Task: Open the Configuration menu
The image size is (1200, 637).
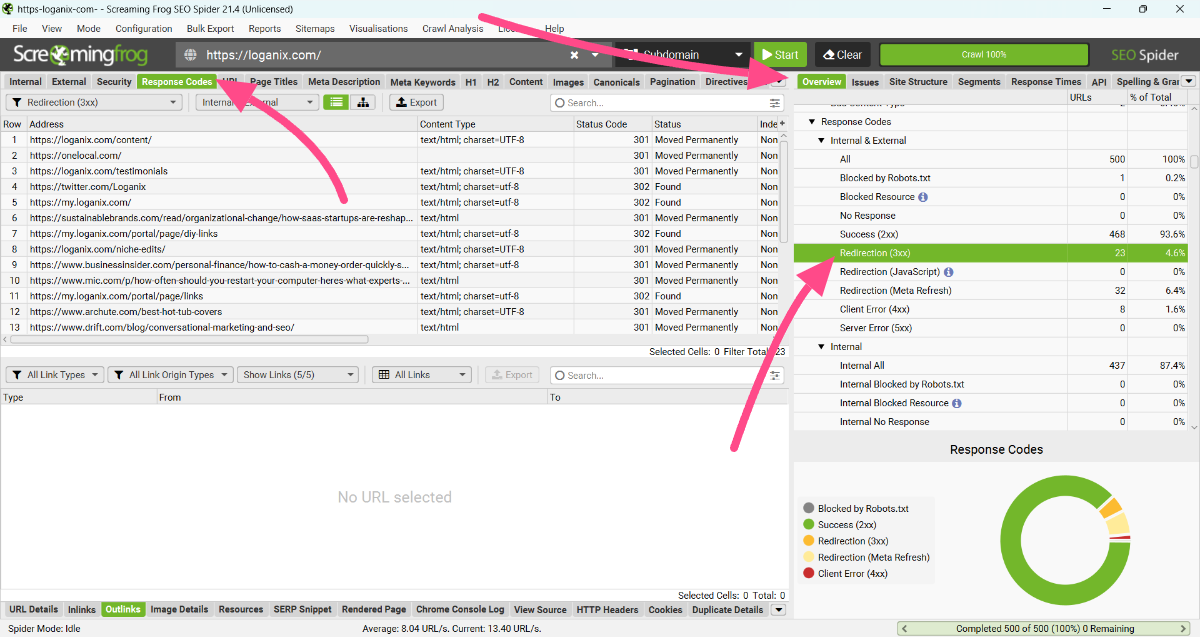Action: 143,29
